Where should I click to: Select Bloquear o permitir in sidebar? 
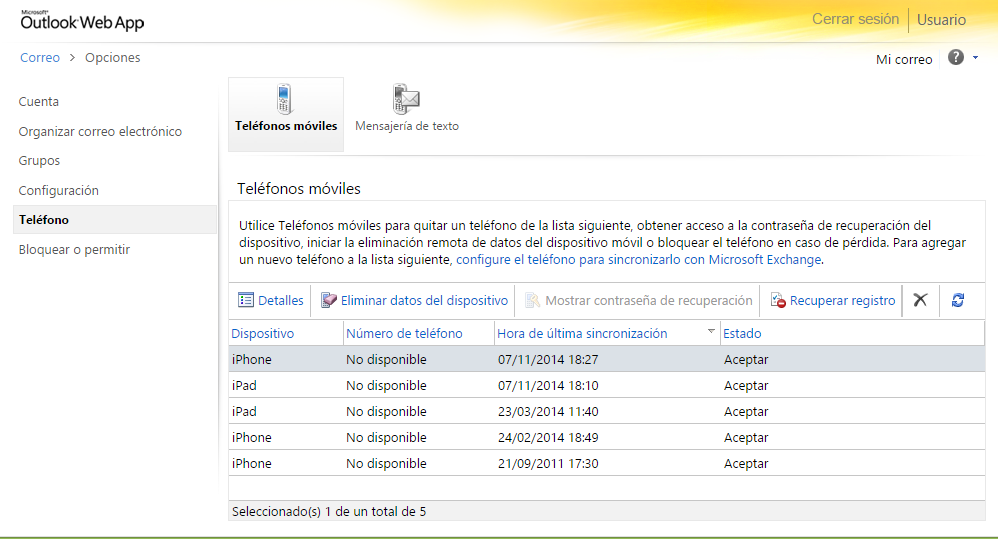[74, 249]
